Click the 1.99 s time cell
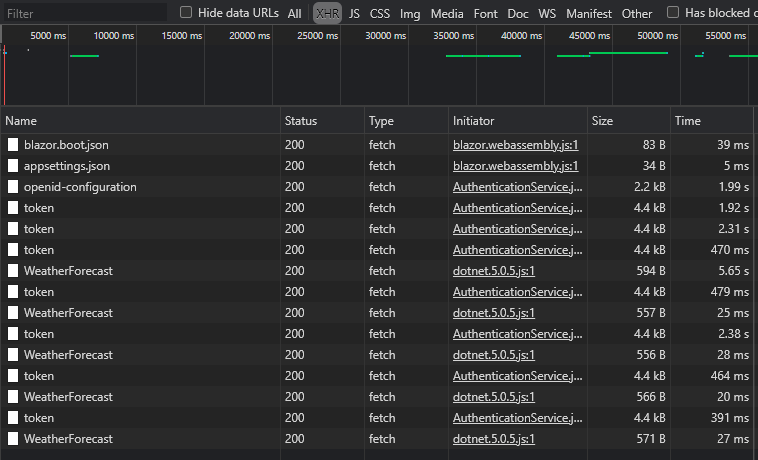 [x=733, y=187]
